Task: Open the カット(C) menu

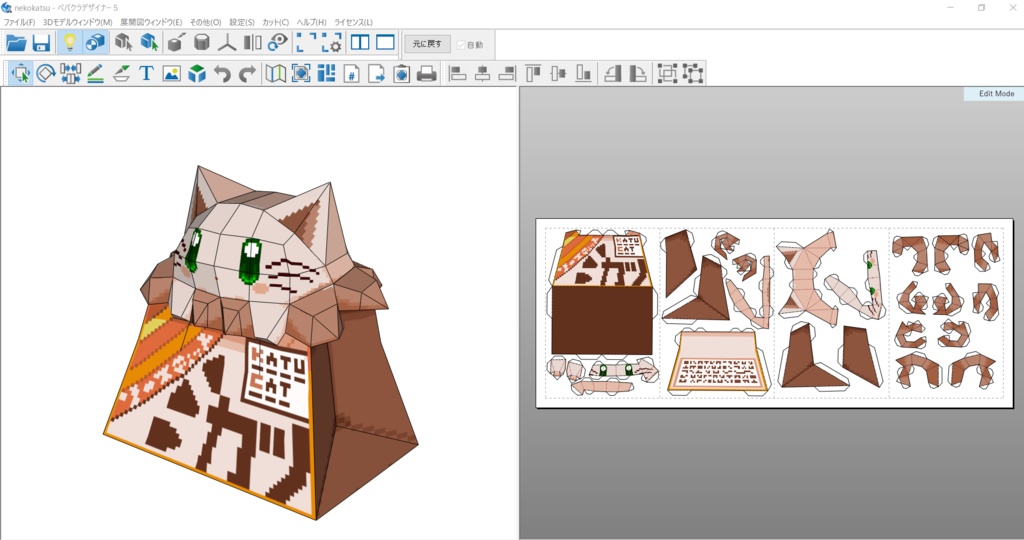Action: (x=276, y=22)
